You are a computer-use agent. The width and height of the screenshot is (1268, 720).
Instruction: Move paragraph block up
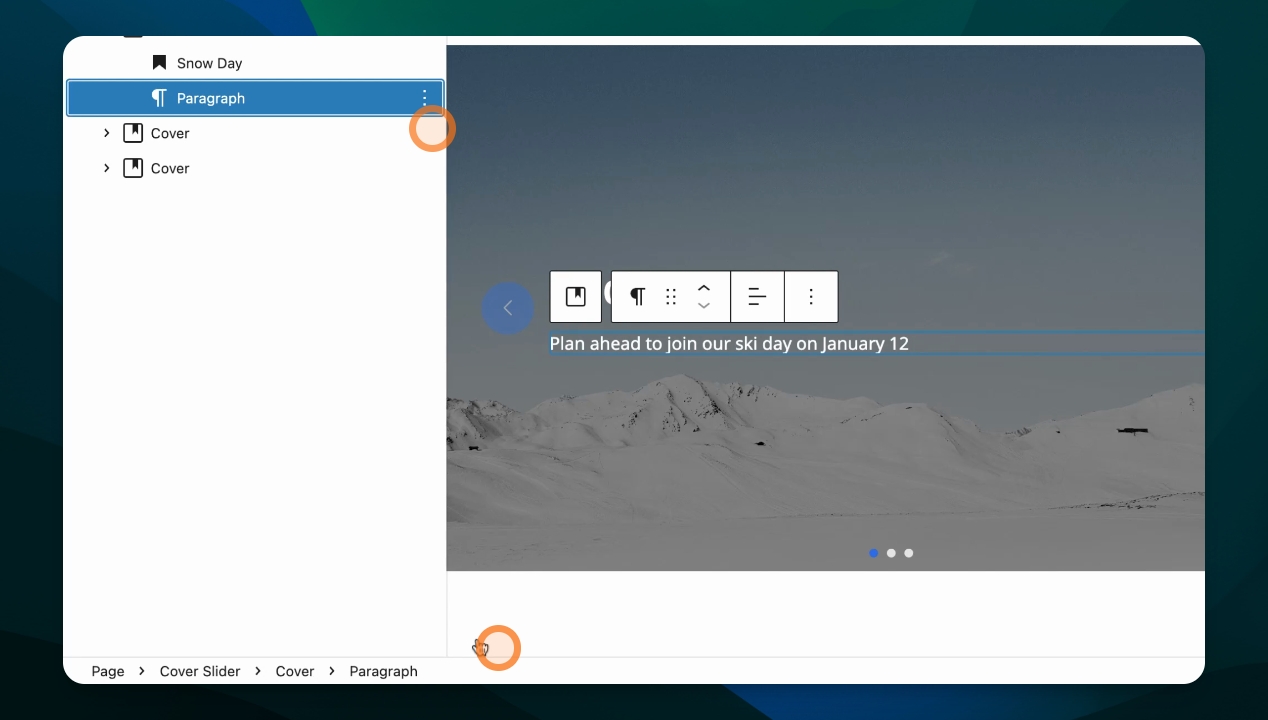(x=704, y=288)
